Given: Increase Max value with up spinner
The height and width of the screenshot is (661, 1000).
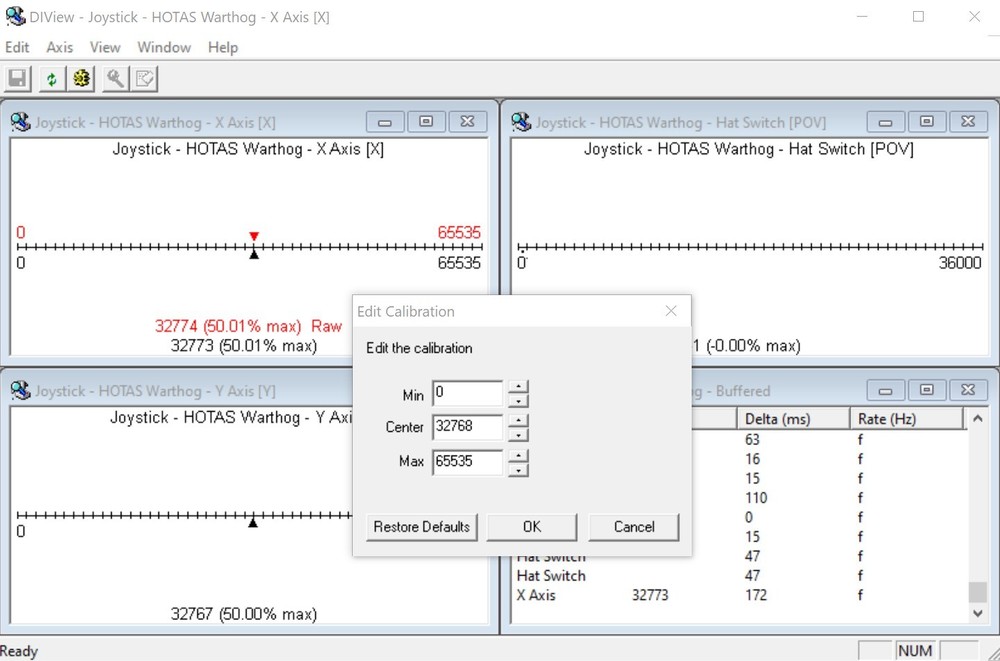Looking at the screenshot, I should (518, 455).
